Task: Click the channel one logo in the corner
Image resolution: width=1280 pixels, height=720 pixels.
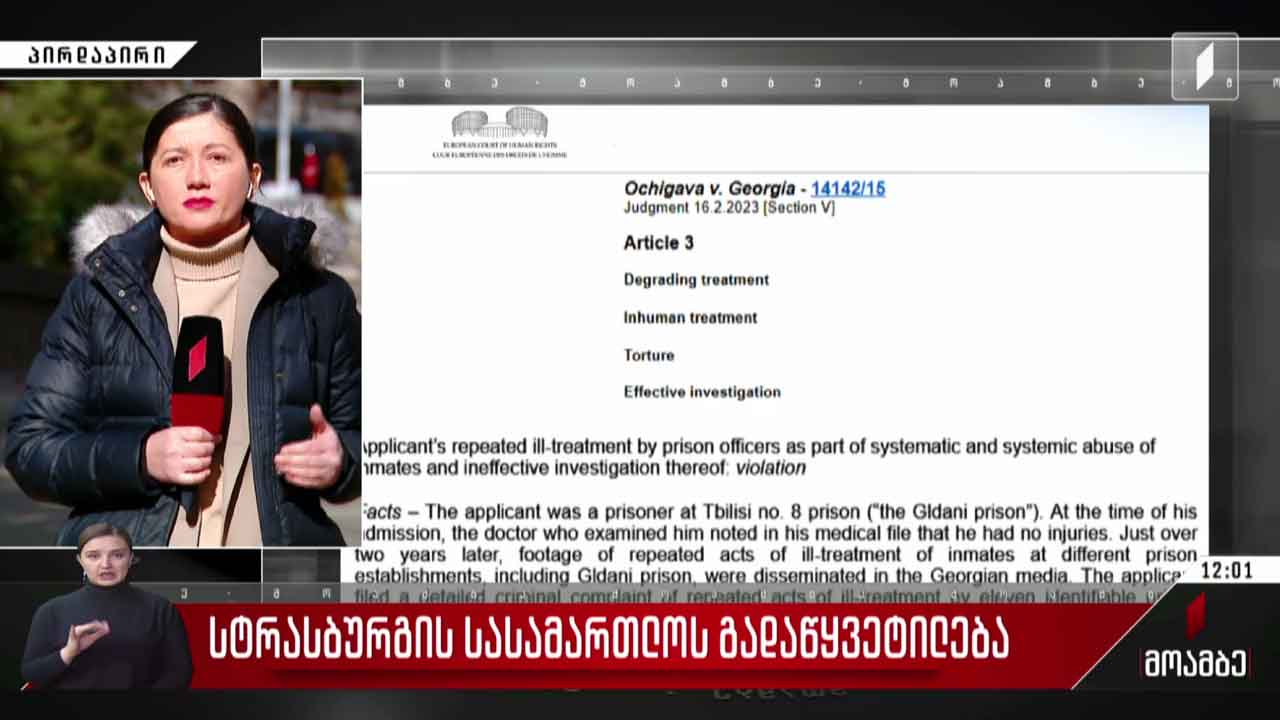Action: [x=1205, y=67]
